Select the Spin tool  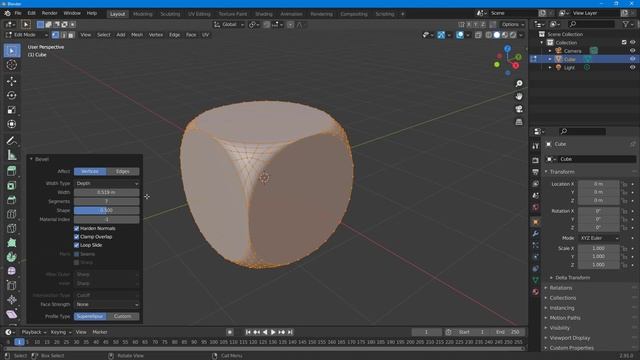12,257
